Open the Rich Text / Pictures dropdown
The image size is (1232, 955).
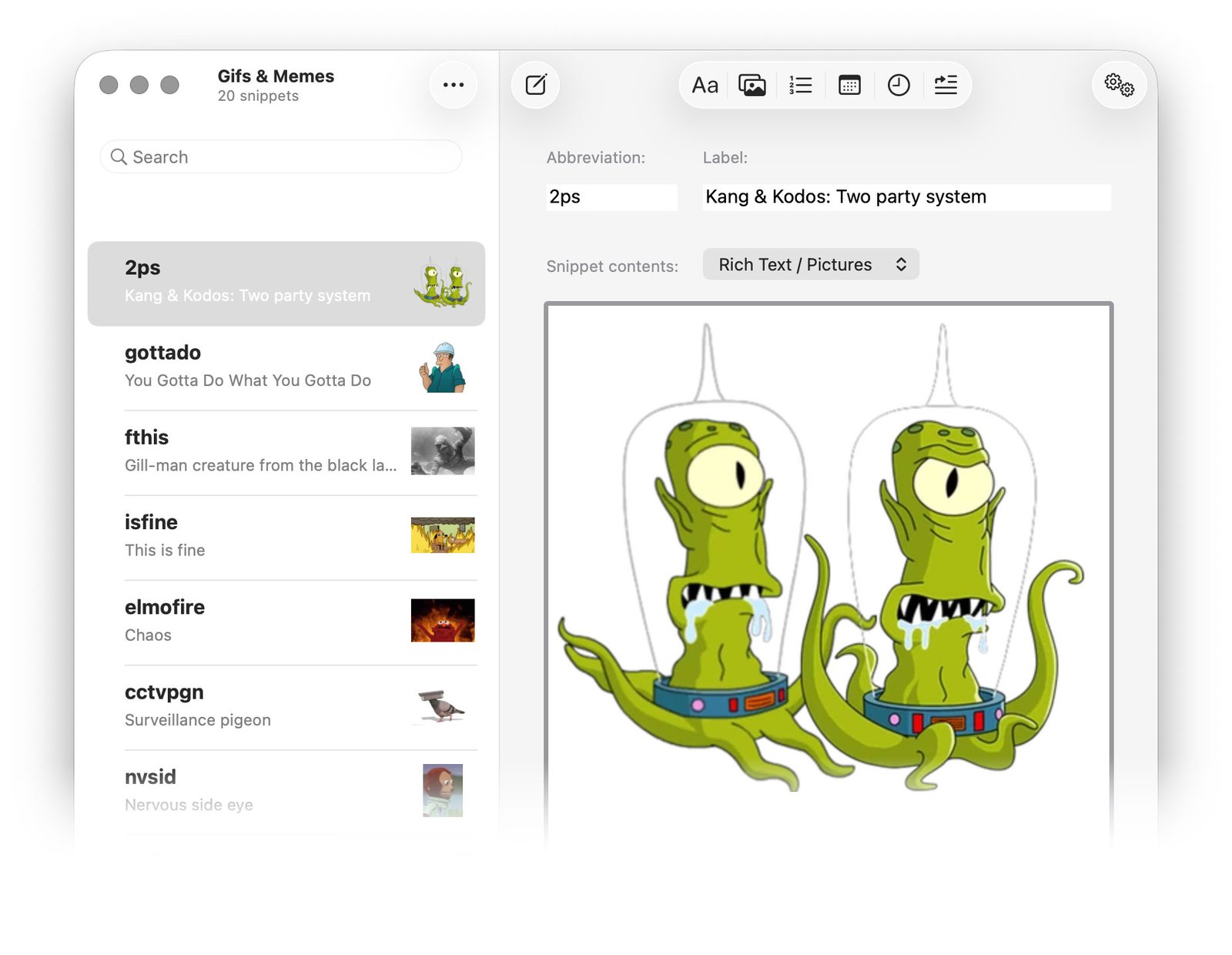[x=811, y=264]
